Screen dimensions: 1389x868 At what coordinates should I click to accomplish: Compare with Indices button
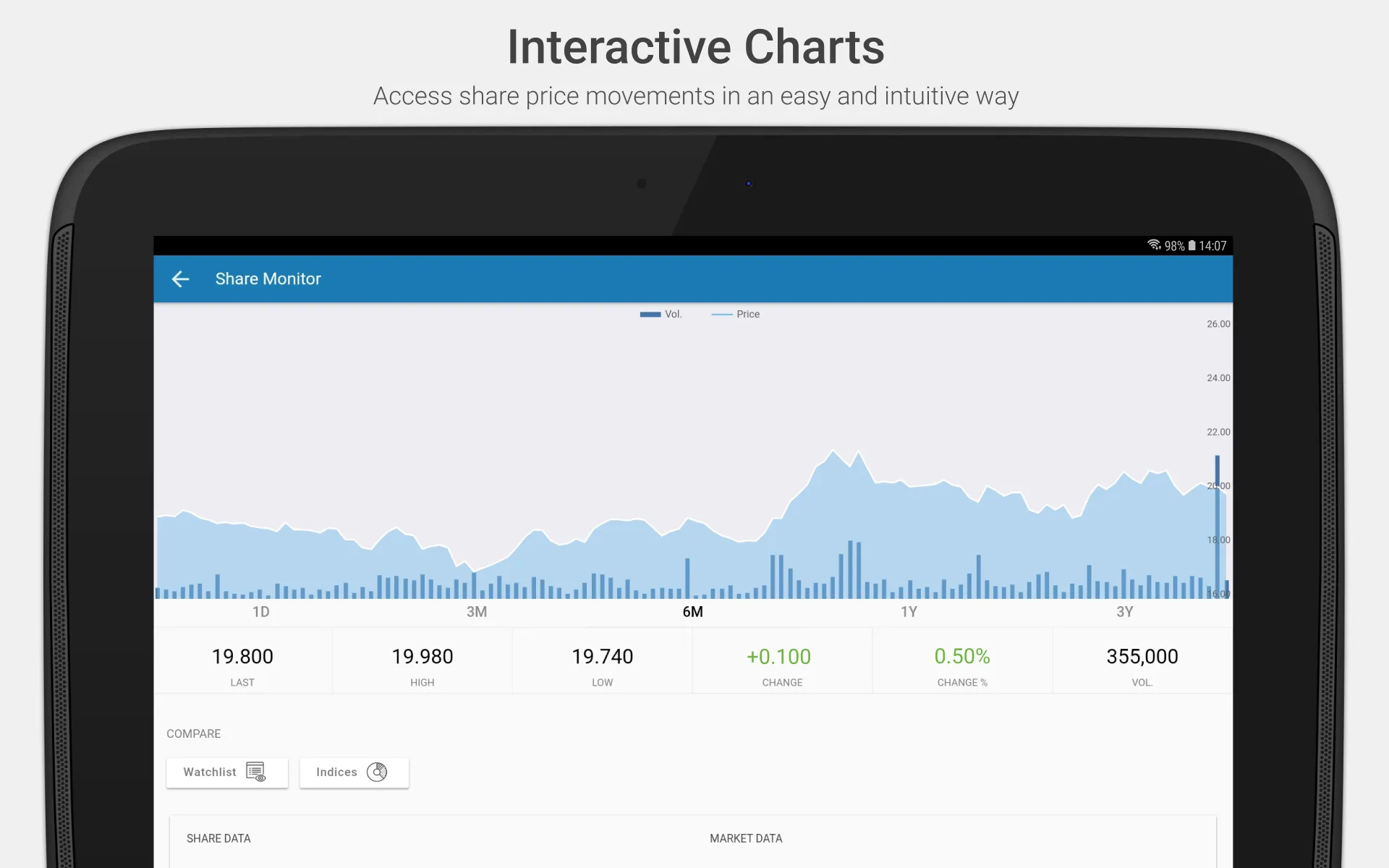(354, 773)
